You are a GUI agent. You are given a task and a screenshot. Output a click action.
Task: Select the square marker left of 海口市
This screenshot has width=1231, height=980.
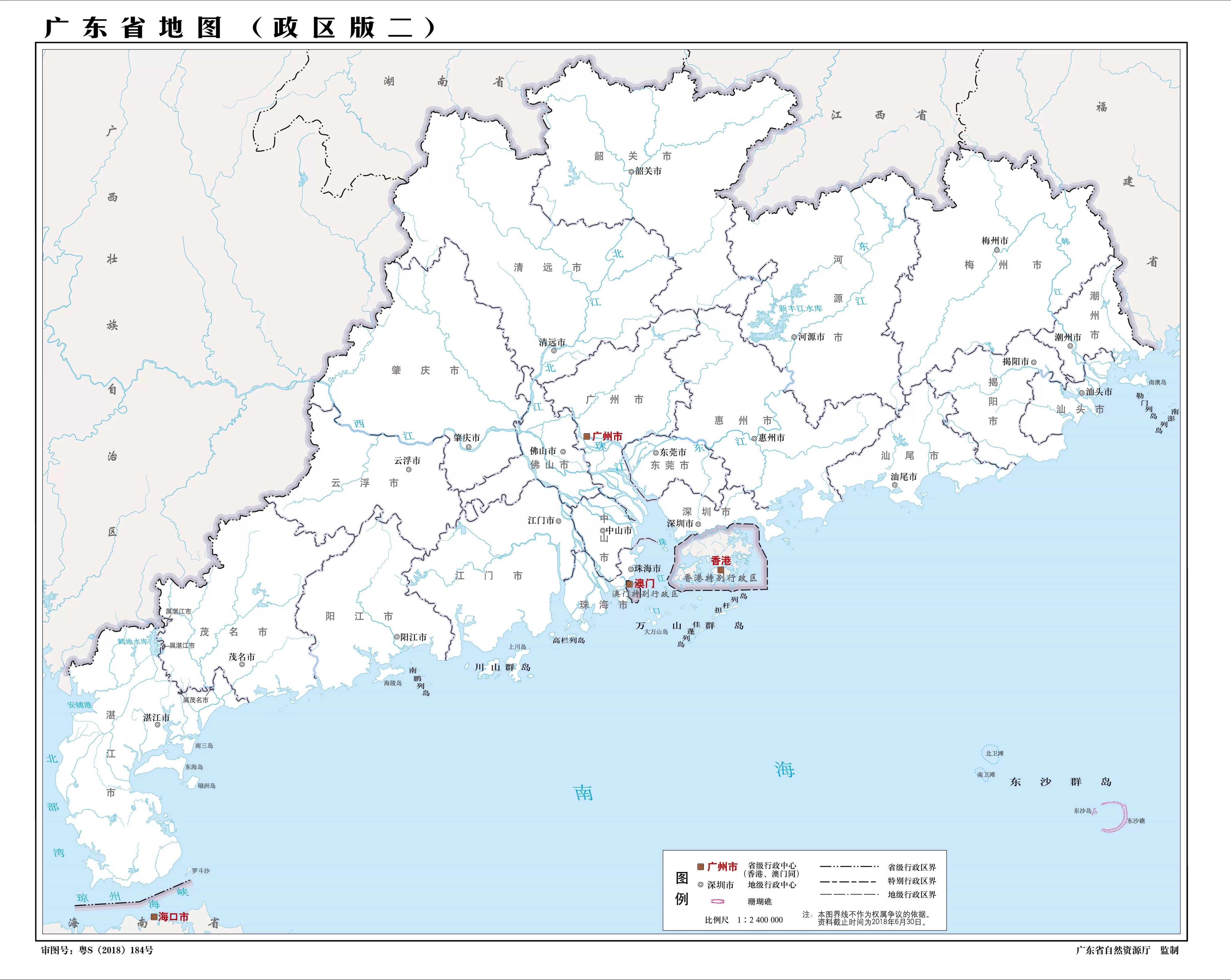[154, 917]
